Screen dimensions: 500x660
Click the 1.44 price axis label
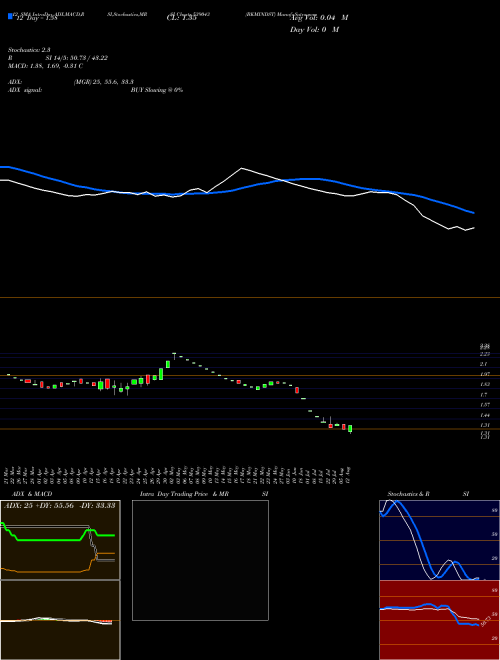[x=484, y=415]
